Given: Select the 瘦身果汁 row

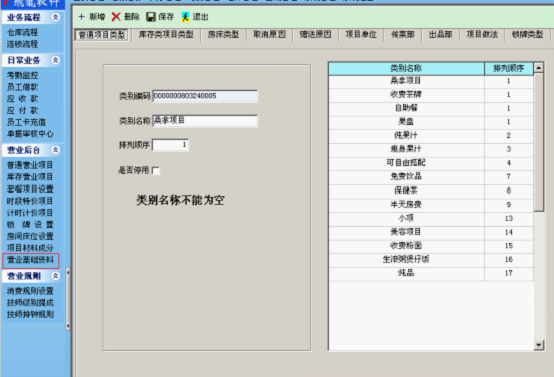Looking at the screenshot, I should 431,149.
